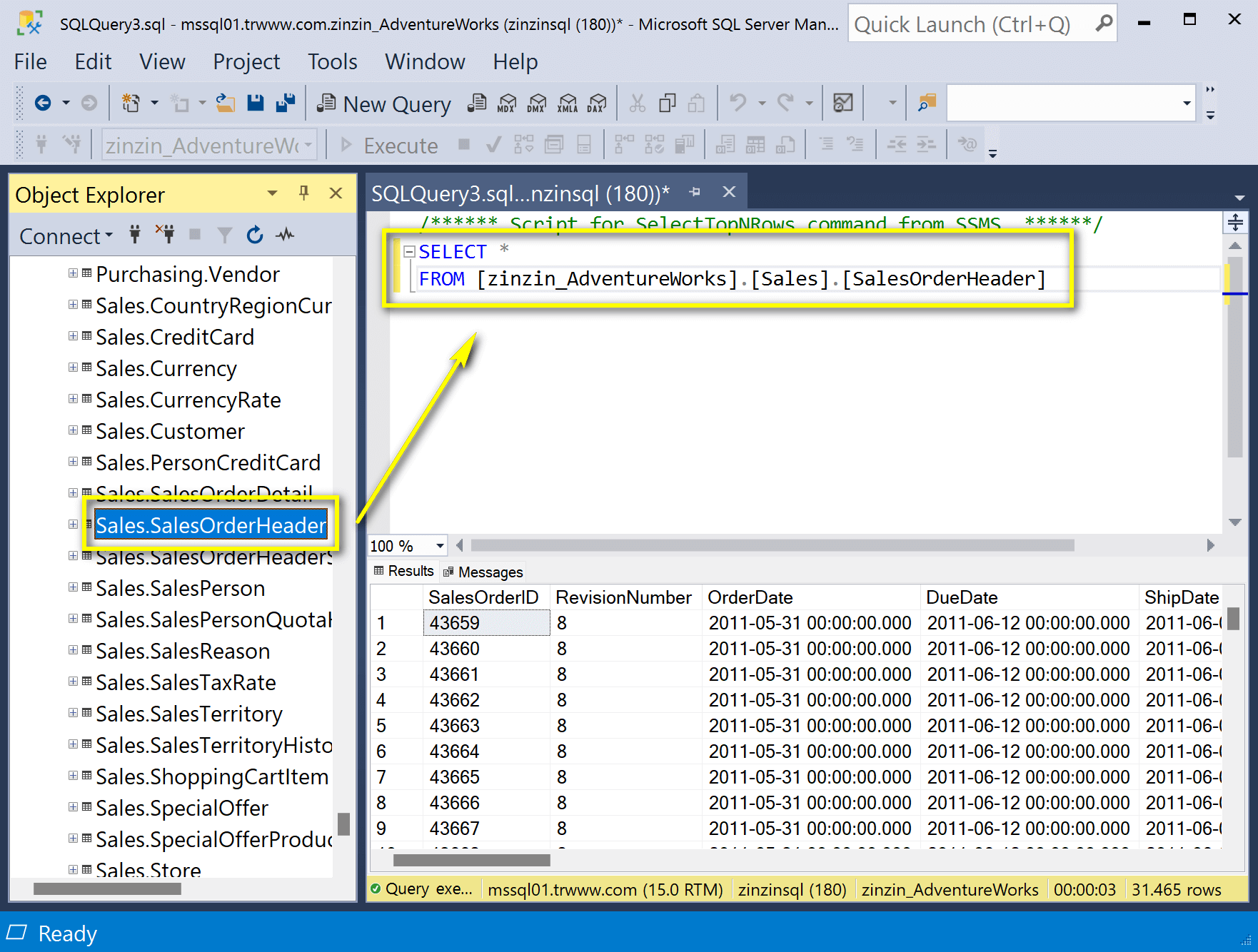Click the Find in Files icon
Viewport: 1258px width, 952px height.
pos(927,103)
